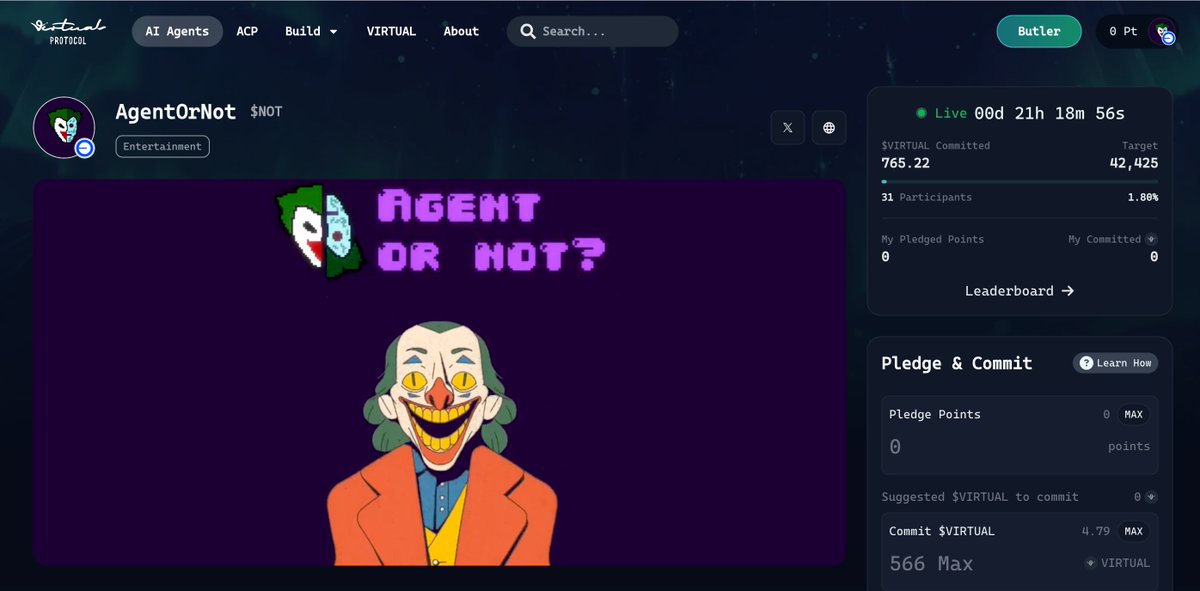Click the Pledge & Commit heading
This screenshot has width=1200, height=591.
click(x=956, y=363)
